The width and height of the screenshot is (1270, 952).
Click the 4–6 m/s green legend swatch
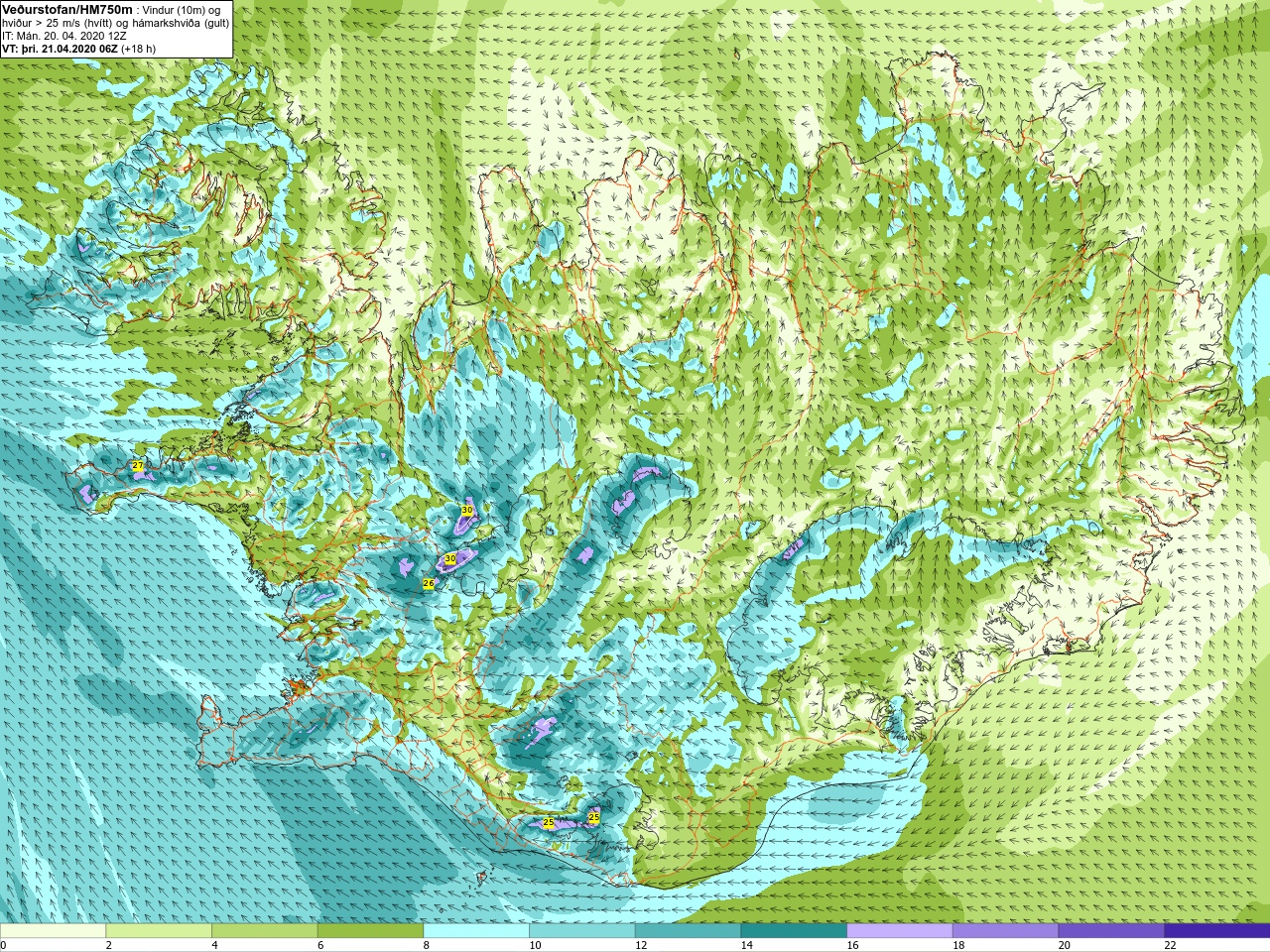[265, 931]
